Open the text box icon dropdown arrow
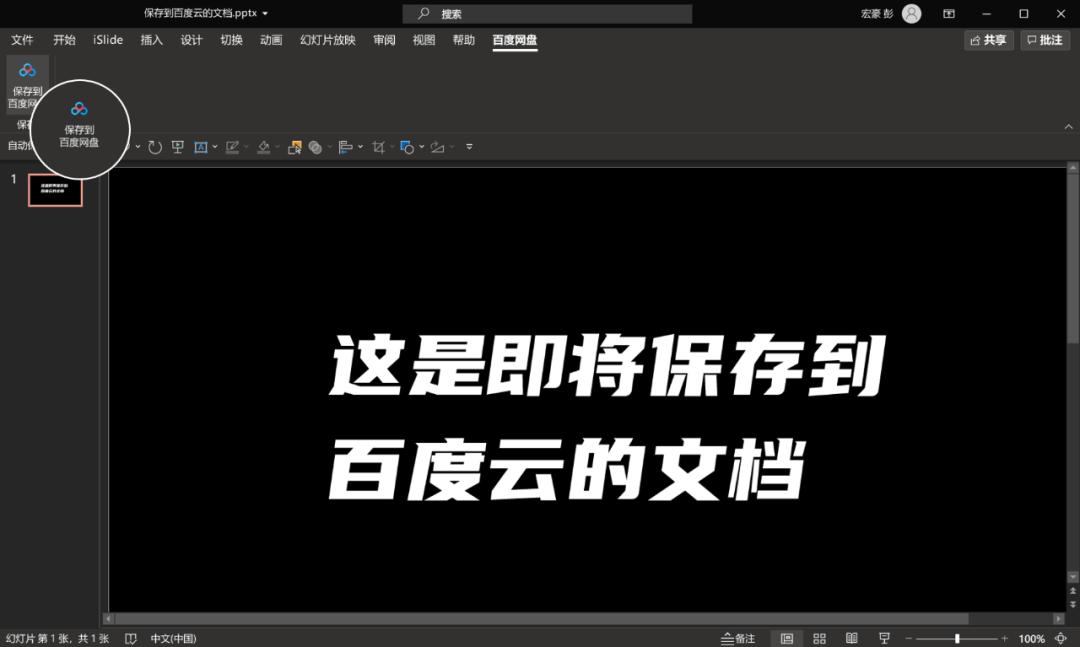1080x647 pixels. tap(214, 146)
